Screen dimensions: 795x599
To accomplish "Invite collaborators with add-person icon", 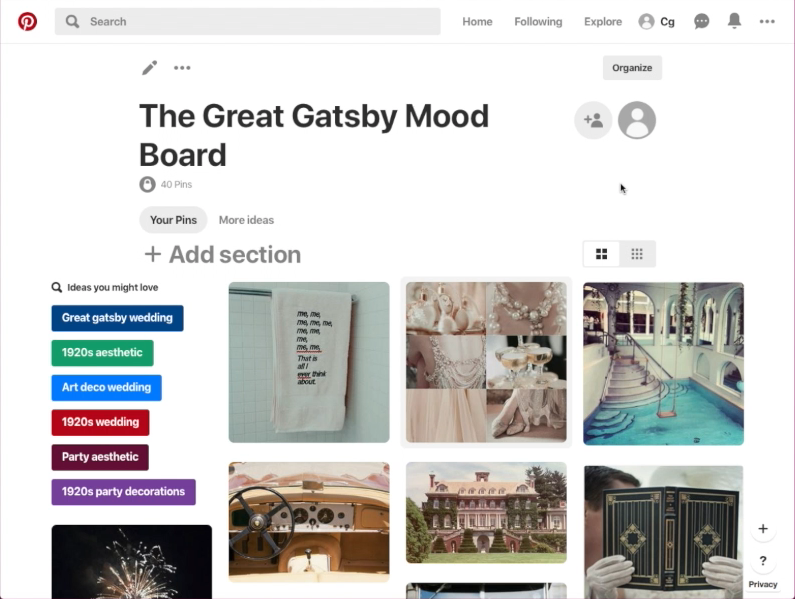I will [593, 120].
